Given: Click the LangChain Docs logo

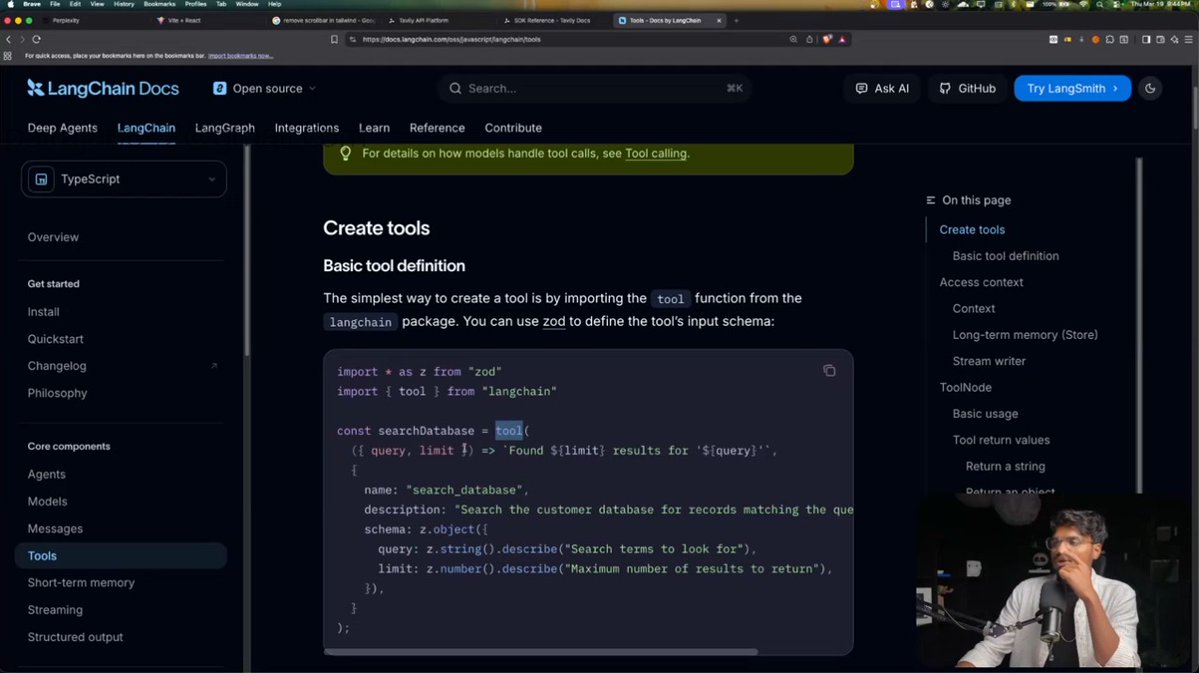Looking at the screenshot, I should click(x=103, y=89).
